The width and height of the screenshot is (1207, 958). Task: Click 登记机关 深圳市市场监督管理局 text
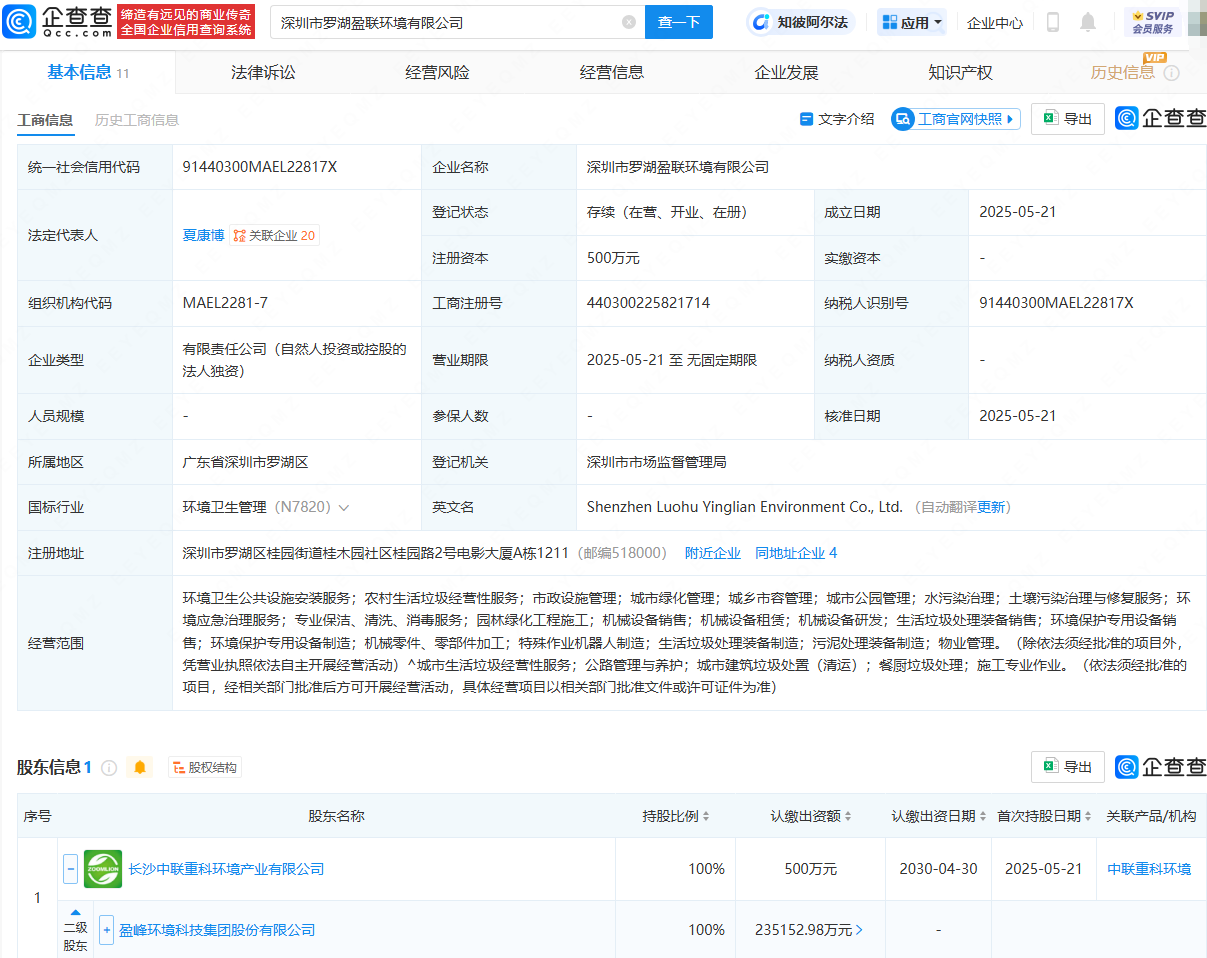pyautogui.click(x=656, y=462)
